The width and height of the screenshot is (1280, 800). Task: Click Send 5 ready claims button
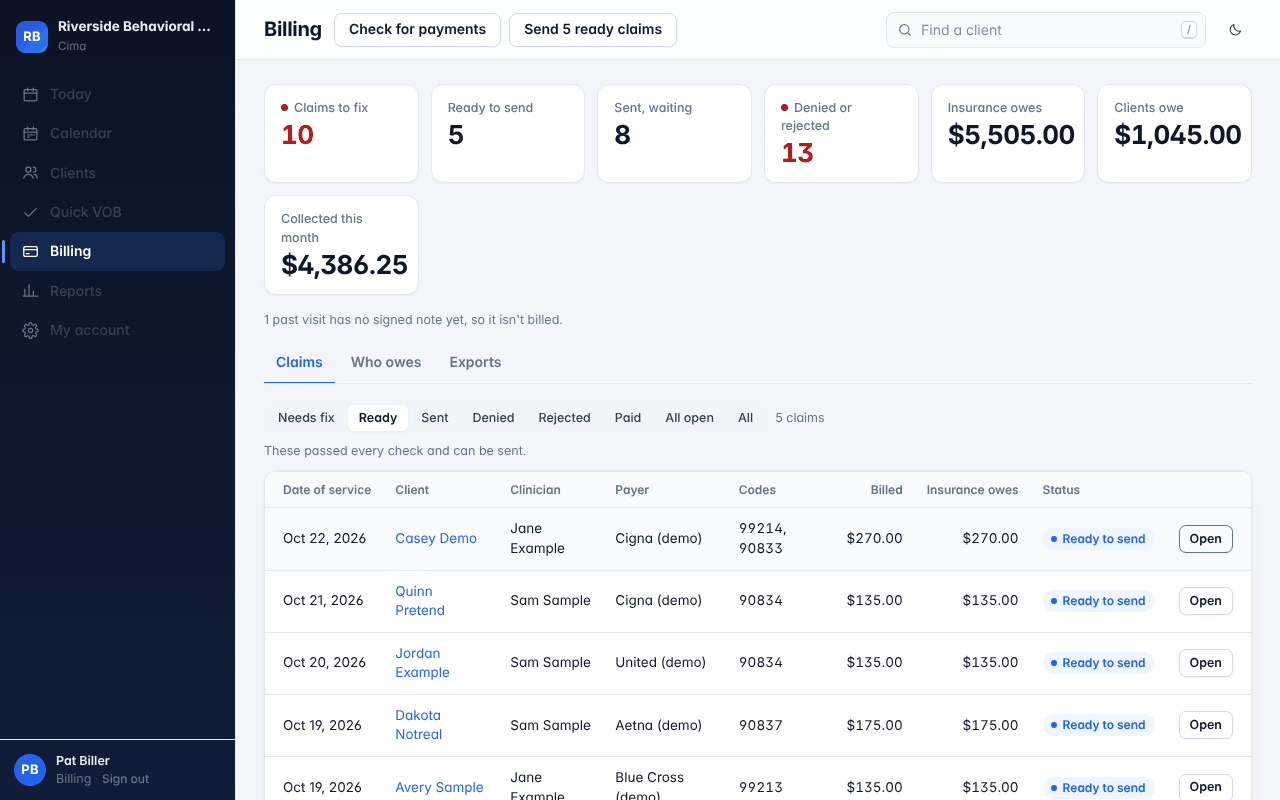tap(593, 30)
